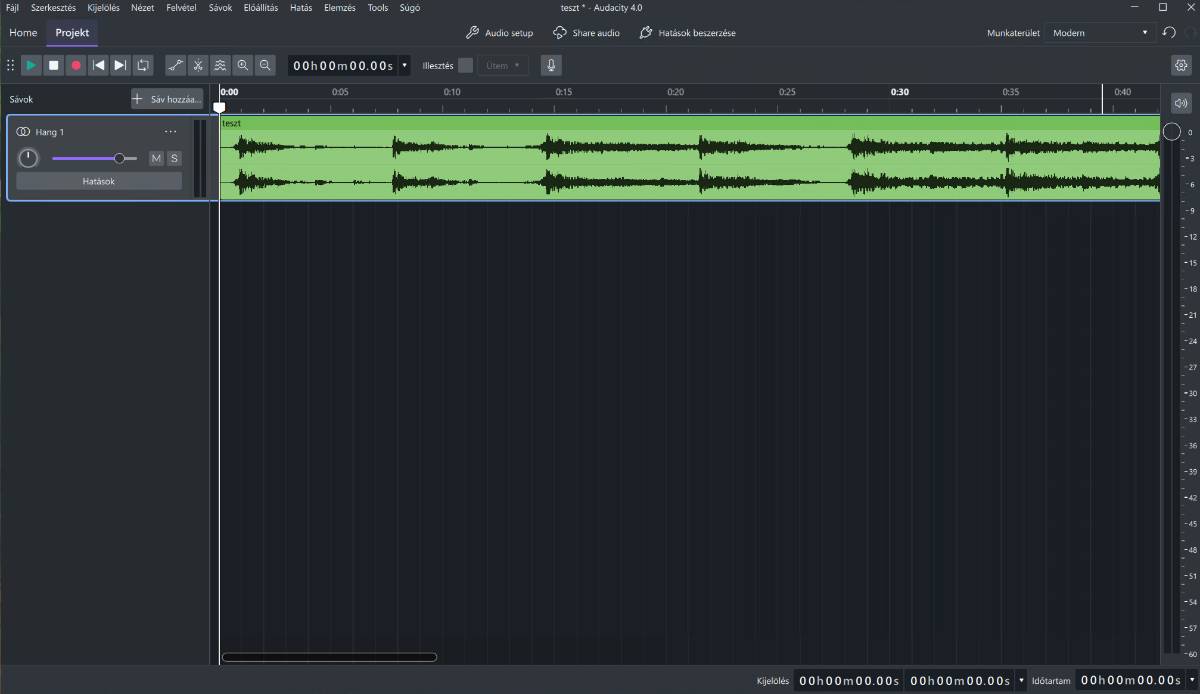Open the Időtartam format dropdown arrow
The width and height of the screenshot is (1200, 694).
coord(1191,681)
